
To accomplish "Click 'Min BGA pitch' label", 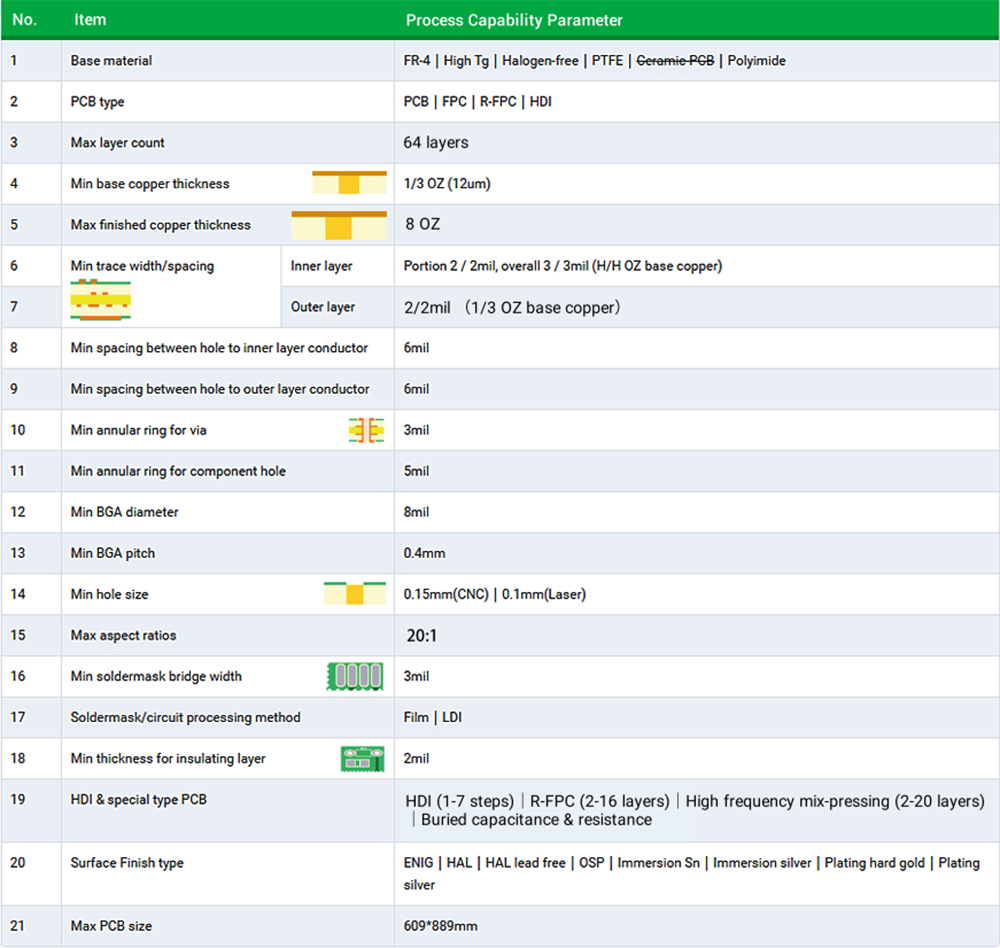I will (113, 553).
